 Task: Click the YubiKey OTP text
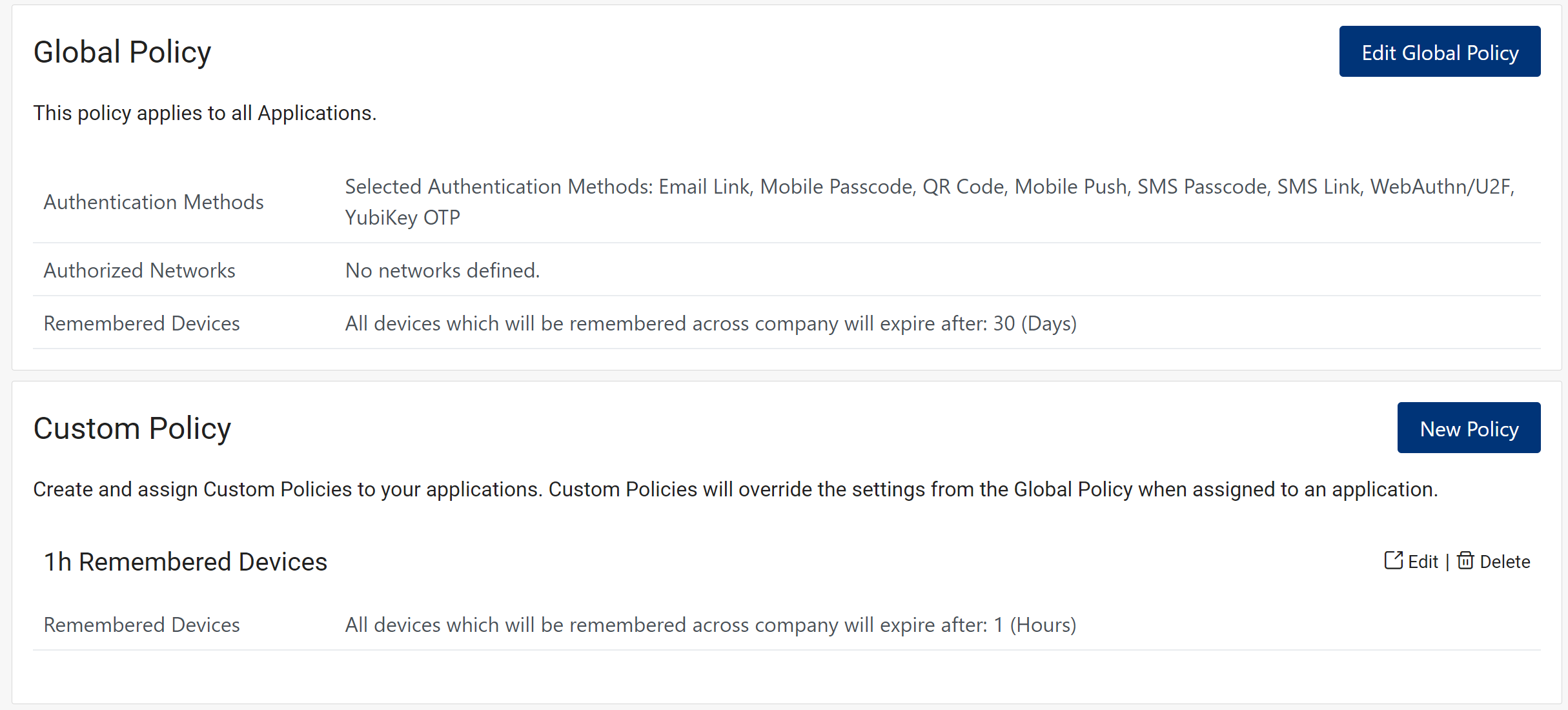402,218
